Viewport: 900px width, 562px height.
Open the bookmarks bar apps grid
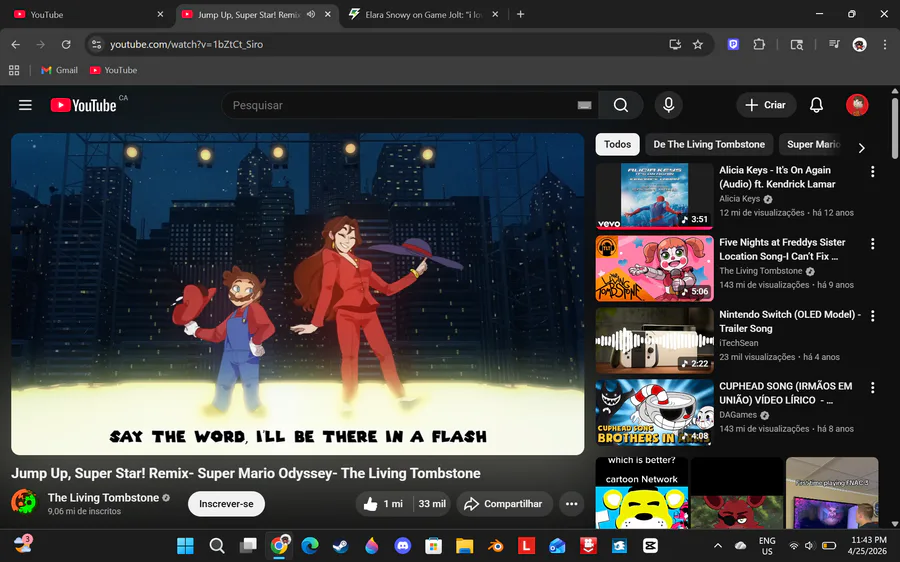coord(14,70)
